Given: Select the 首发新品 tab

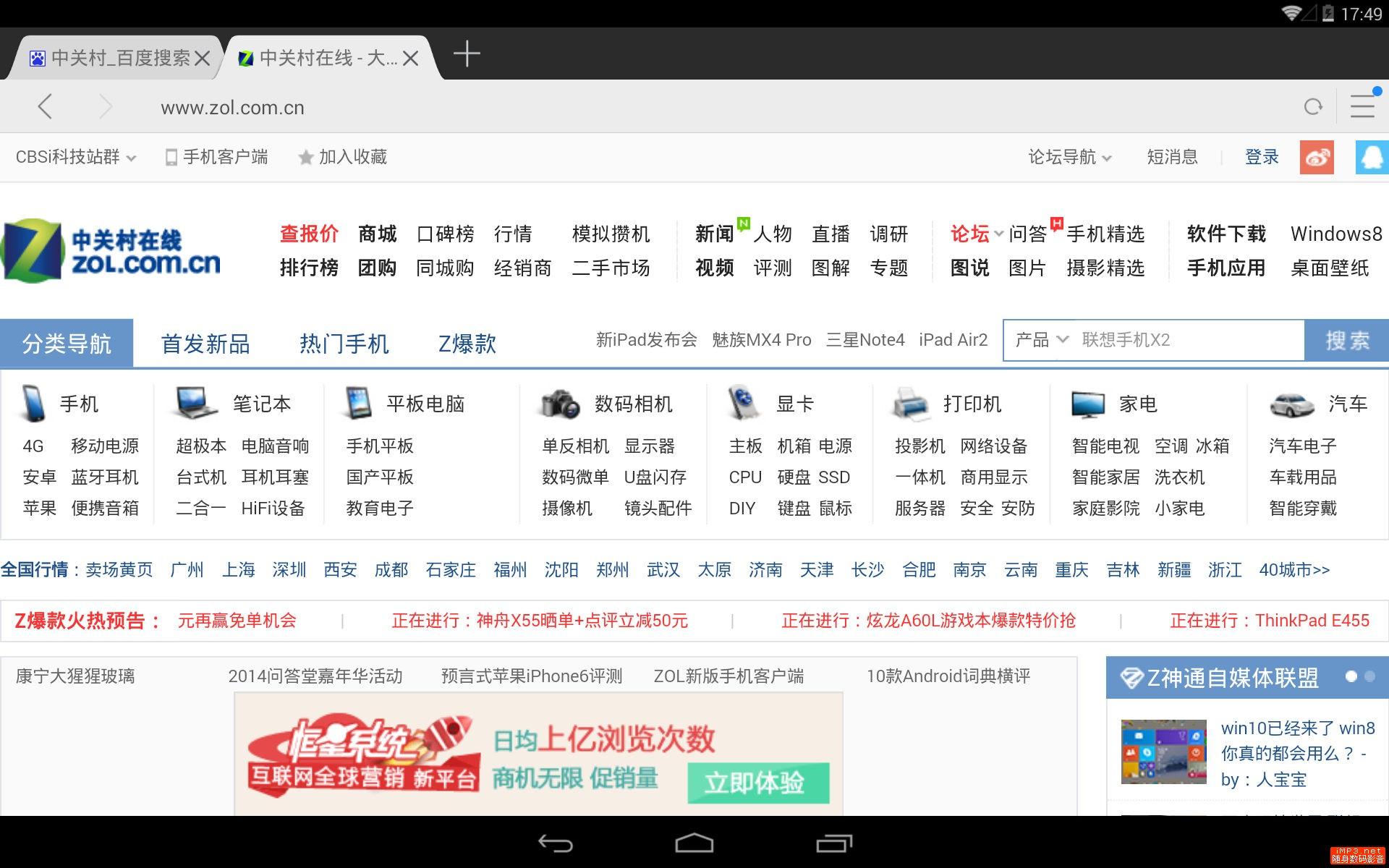Looking at the screenshot, I should pyautogui.click(x=205, y=343).
